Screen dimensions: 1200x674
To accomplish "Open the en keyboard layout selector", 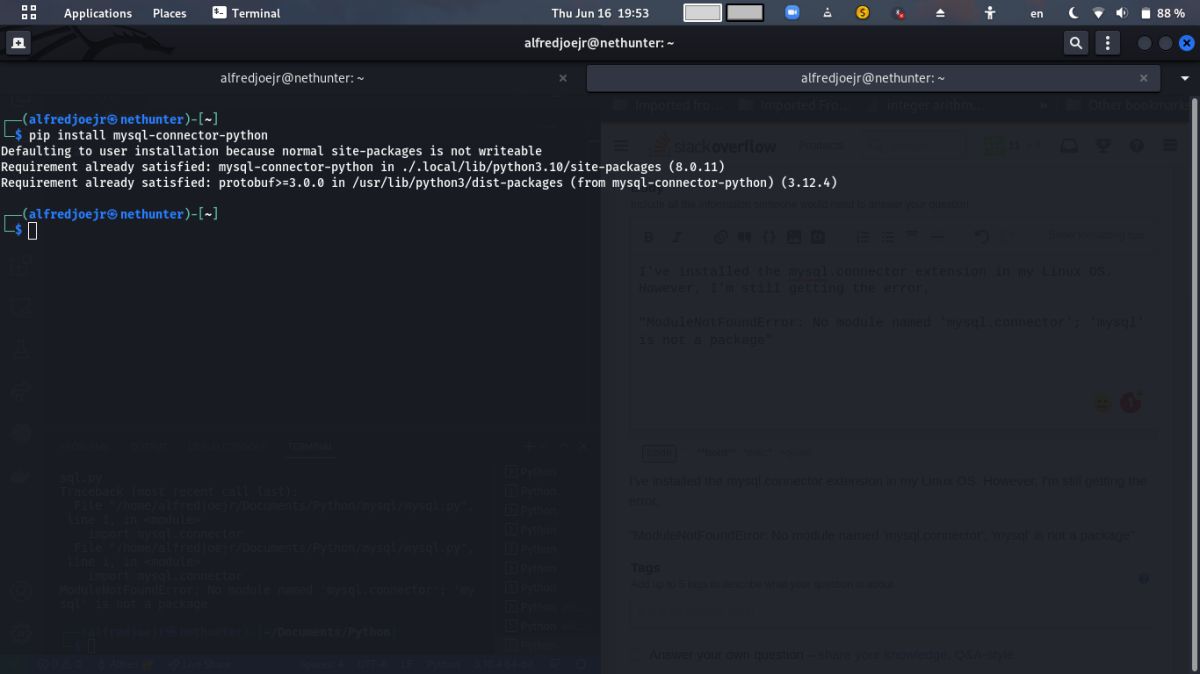I will click(x=1037, y=13).
